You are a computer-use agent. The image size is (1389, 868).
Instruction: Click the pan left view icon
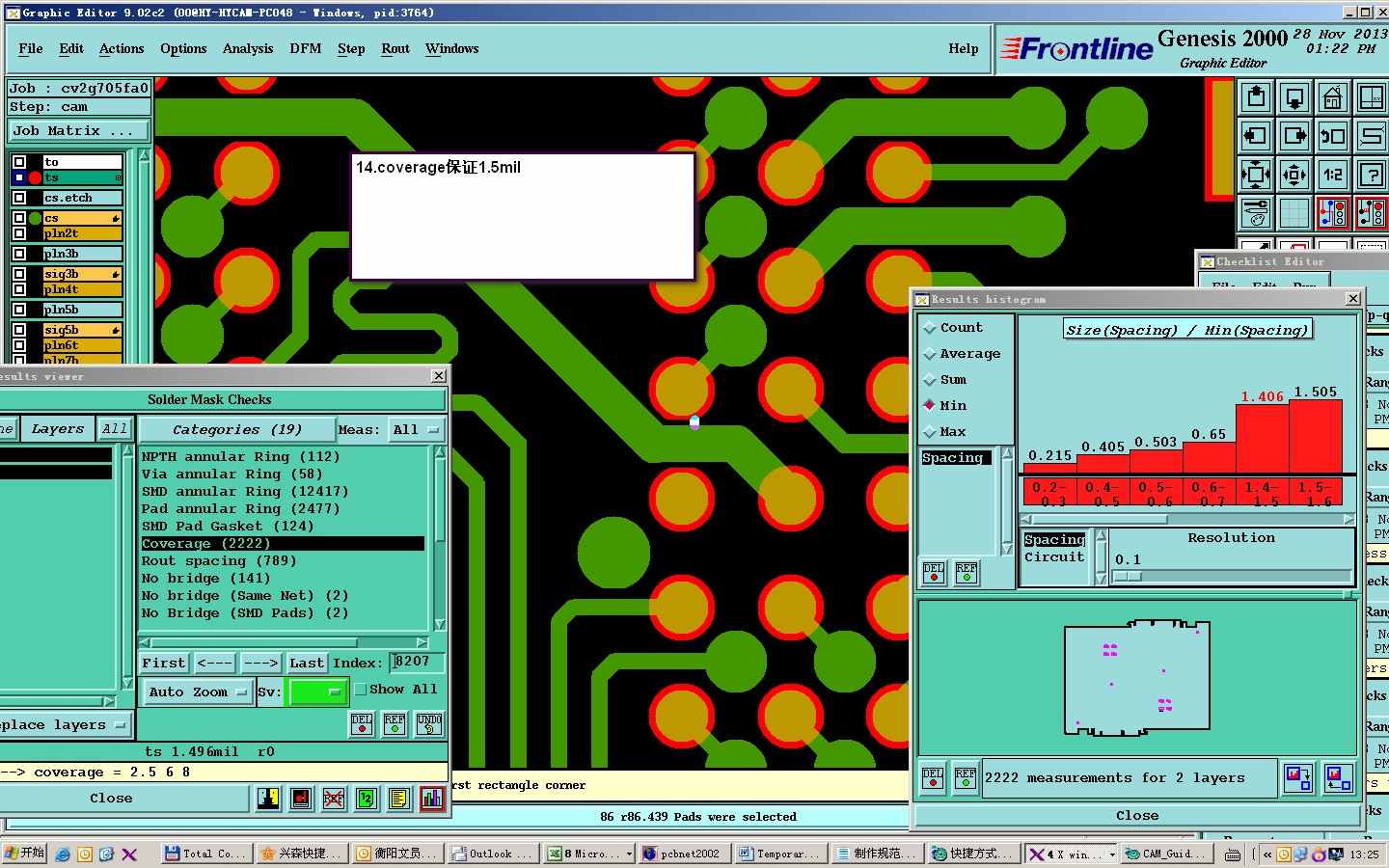[1256, 136]
